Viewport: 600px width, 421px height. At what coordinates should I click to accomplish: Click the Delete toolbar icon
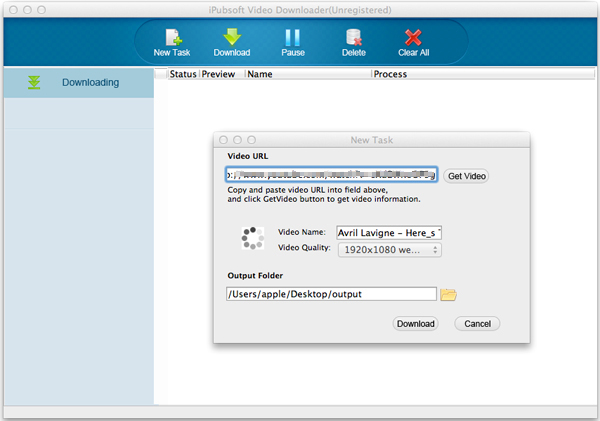click(x=353, y=38)
